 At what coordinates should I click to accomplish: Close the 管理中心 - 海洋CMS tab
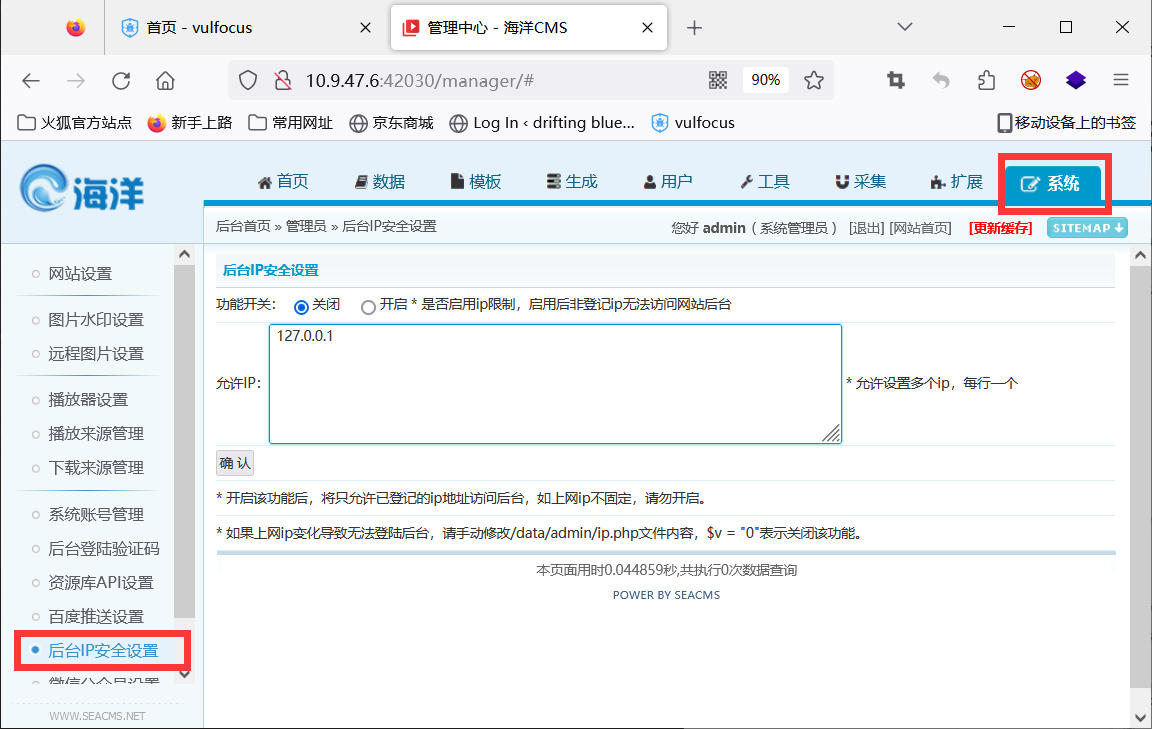click(647, 28)
